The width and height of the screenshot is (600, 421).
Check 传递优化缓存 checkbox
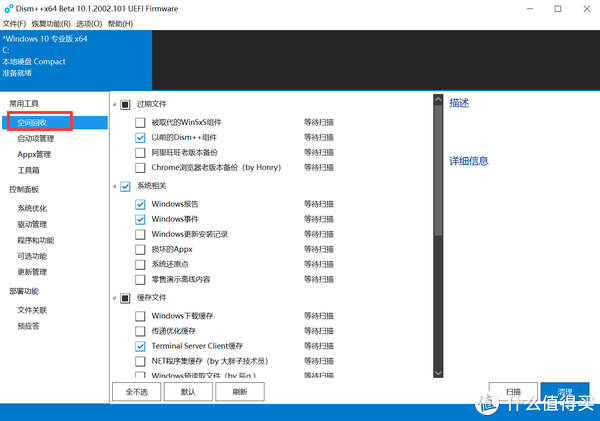point(140,331)
